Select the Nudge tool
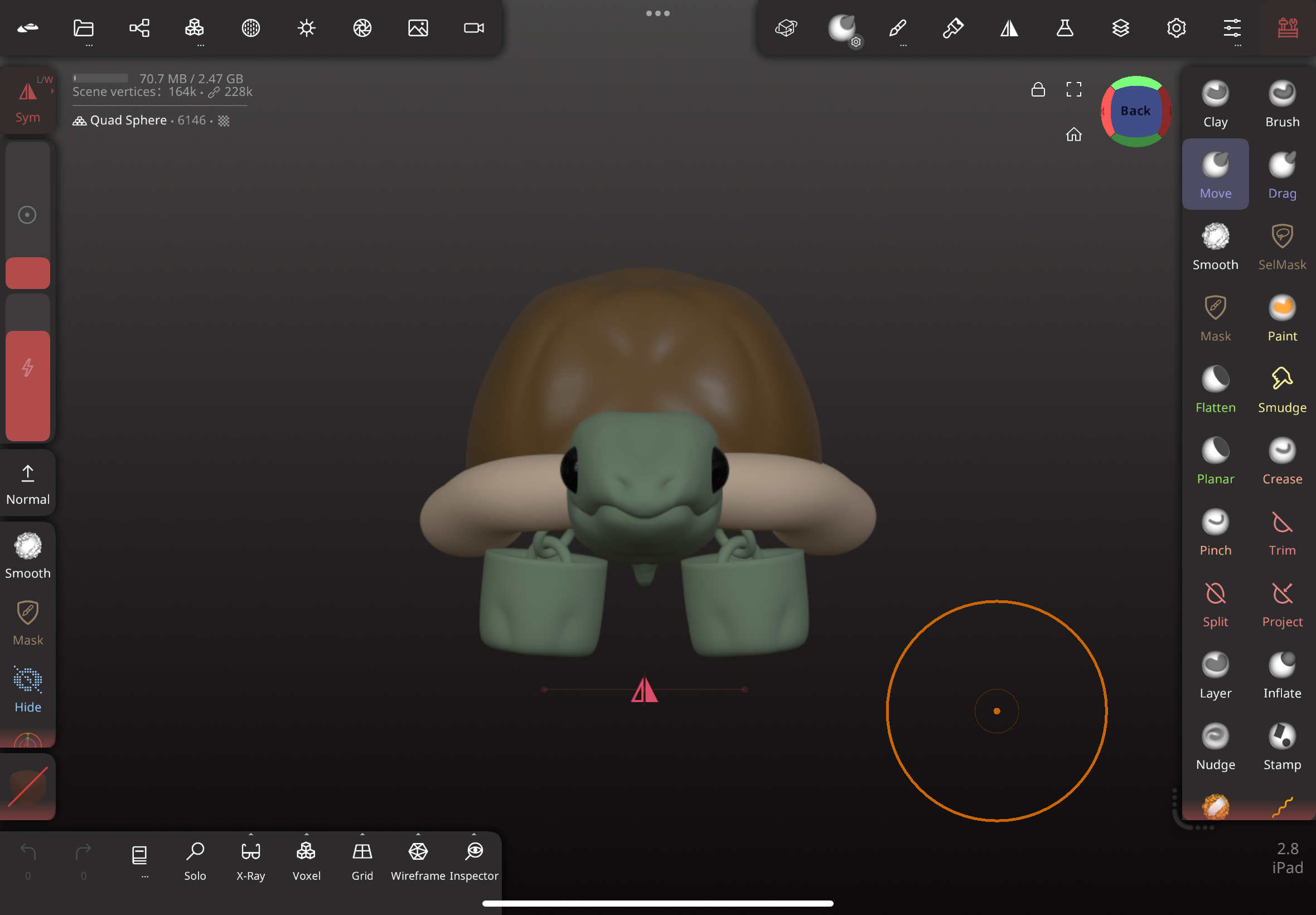Screen dimensions: 1316x915 (1215, 746)
